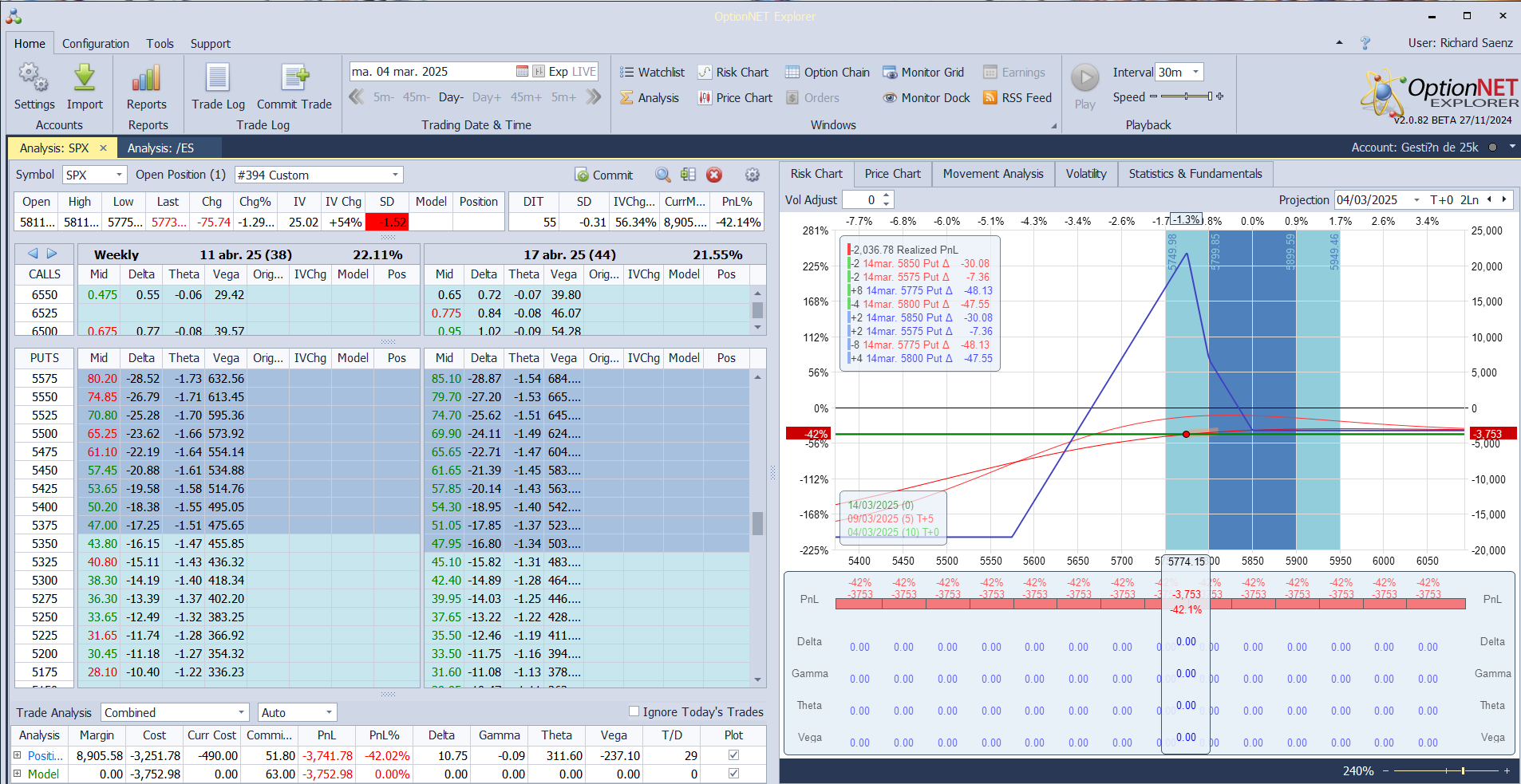Adjust the chart zoom slider at 240%
Image resolution: width=1521 pixels, height=784 pixels.
tap(1445, 771)
